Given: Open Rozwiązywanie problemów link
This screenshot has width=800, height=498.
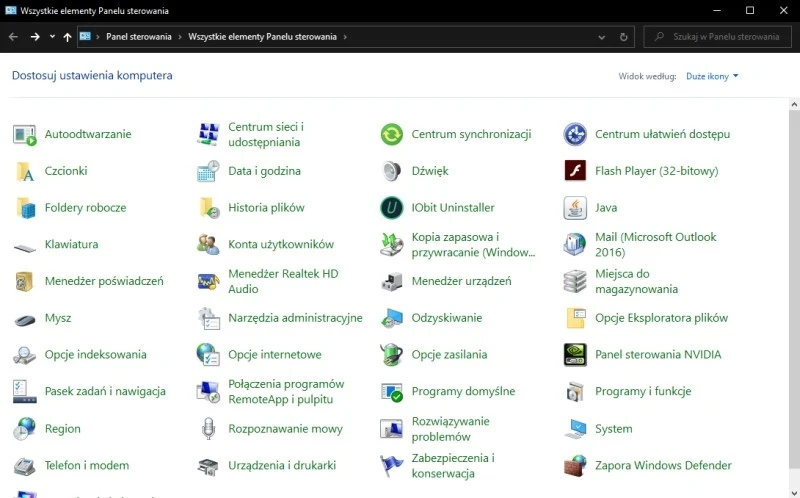Looking at the screenshot, I should tap(451, 429).
